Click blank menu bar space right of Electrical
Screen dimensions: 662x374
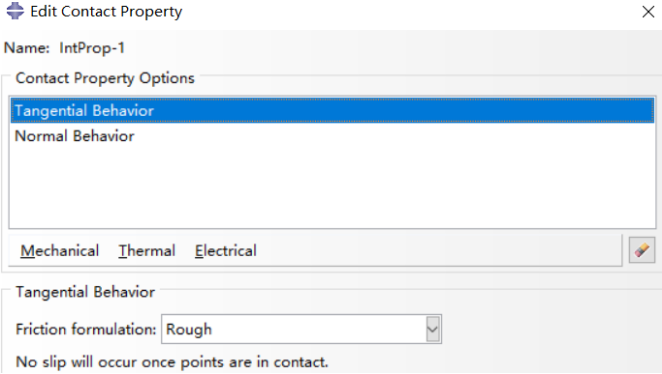pyautogui.click(x=439, y=251)
